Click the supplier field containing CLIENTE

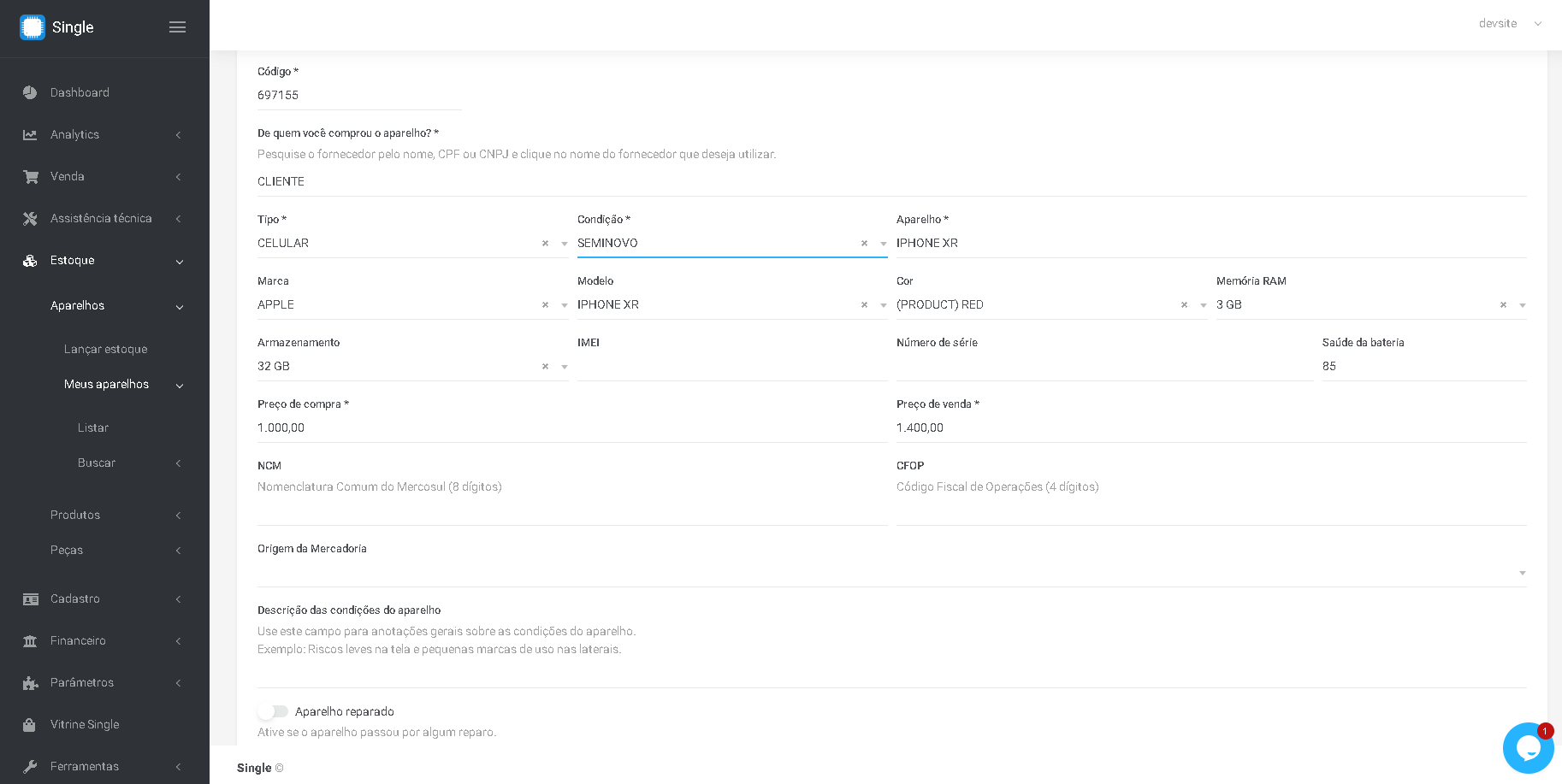tap(892, 182)
